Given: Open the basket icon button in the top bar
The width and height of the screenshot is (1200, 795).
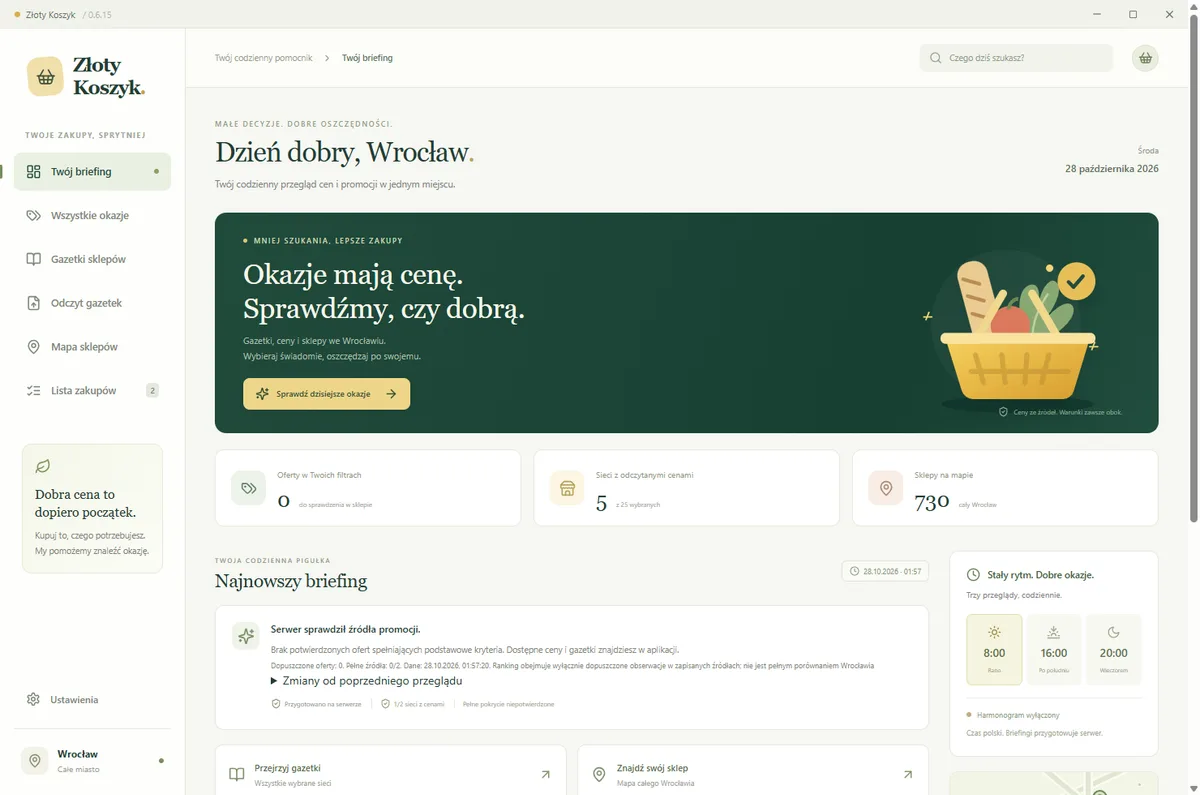Looking at the screenshot, I should point(1145,58).
